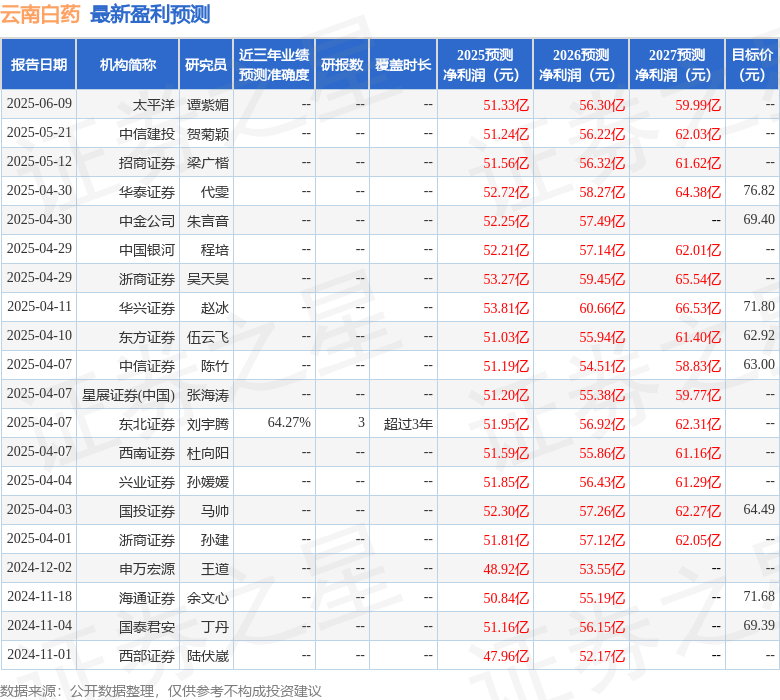Click the 2027预测净利润 column header

point(676,65)
